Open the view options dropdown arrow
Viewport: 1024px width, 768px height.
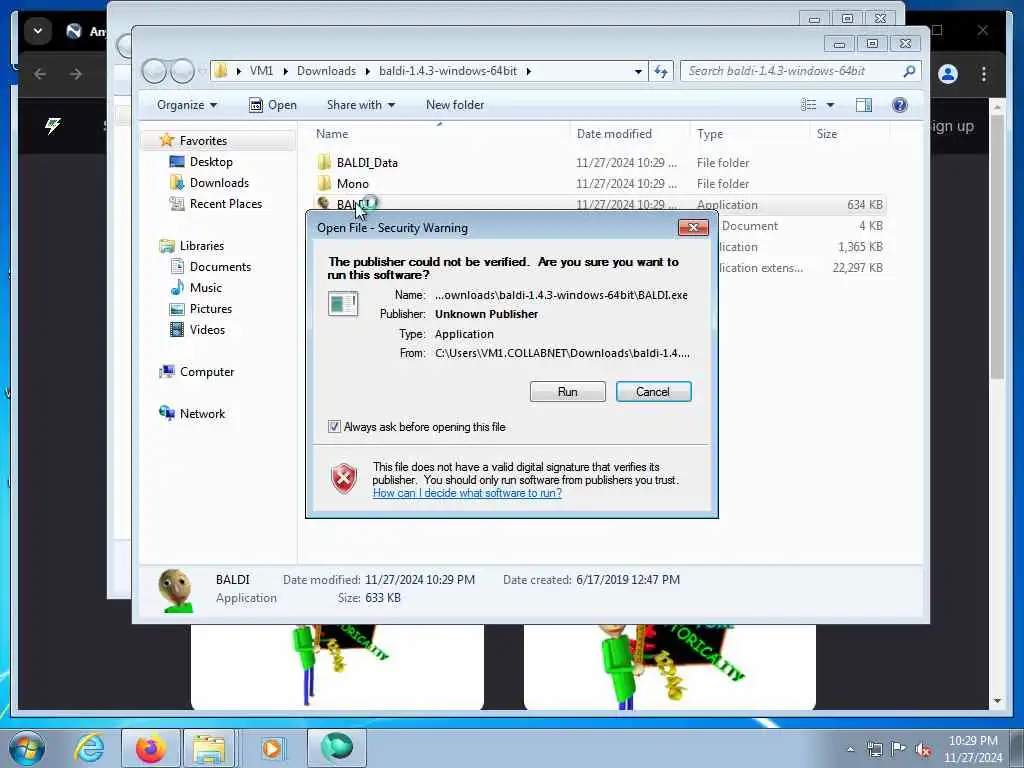coord(830,105)
